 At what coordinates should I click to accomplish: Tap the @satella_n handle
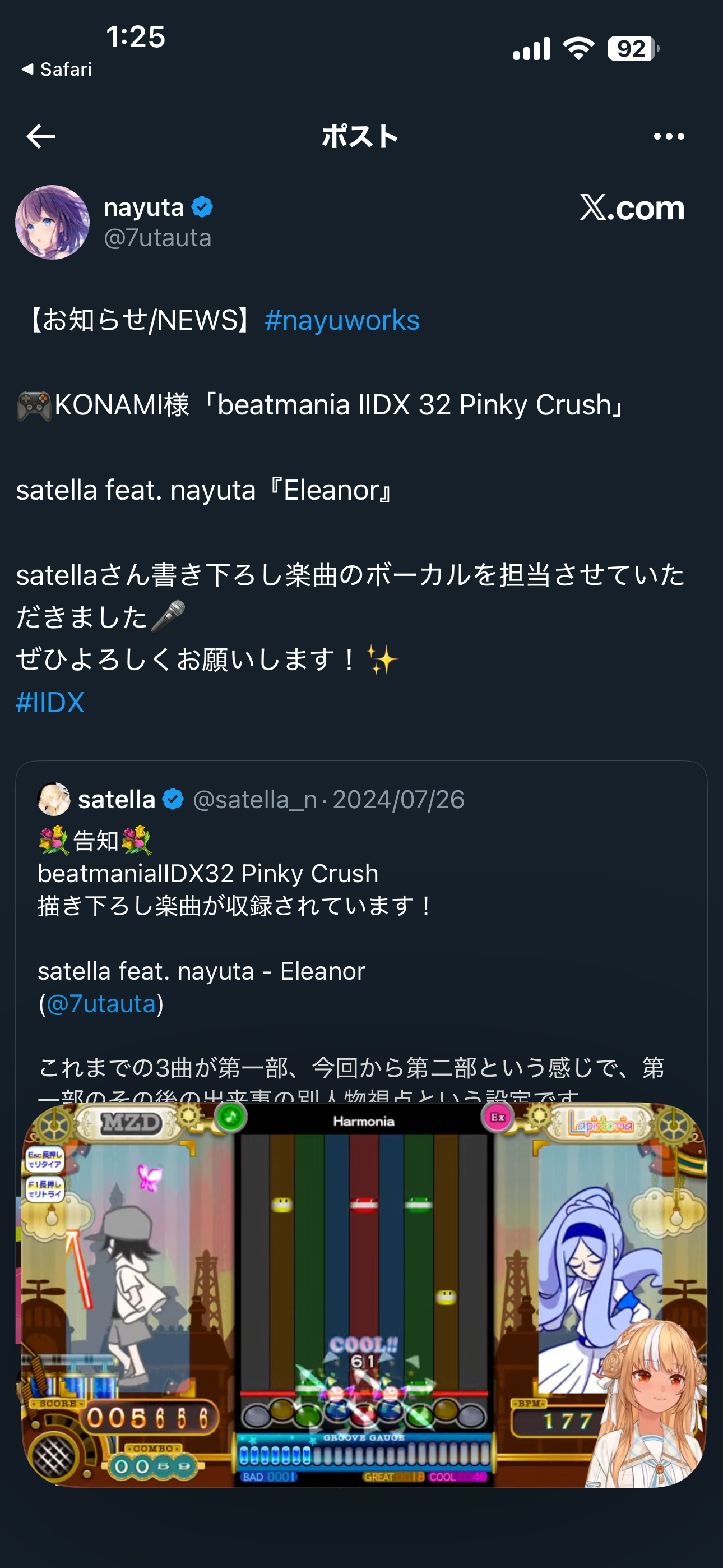coord(254,800)
